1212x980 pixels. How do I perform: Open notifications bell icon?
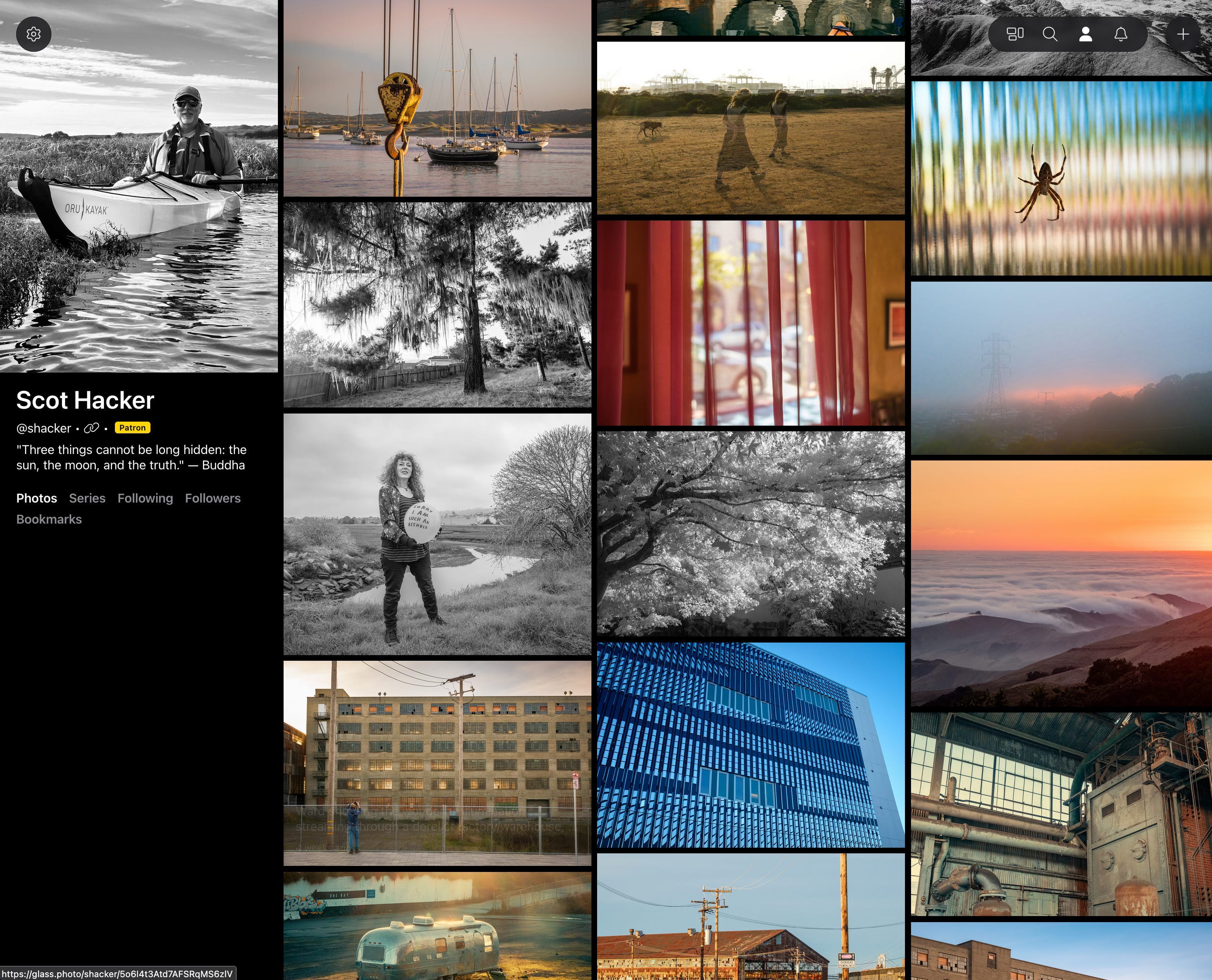[1121, 34]
